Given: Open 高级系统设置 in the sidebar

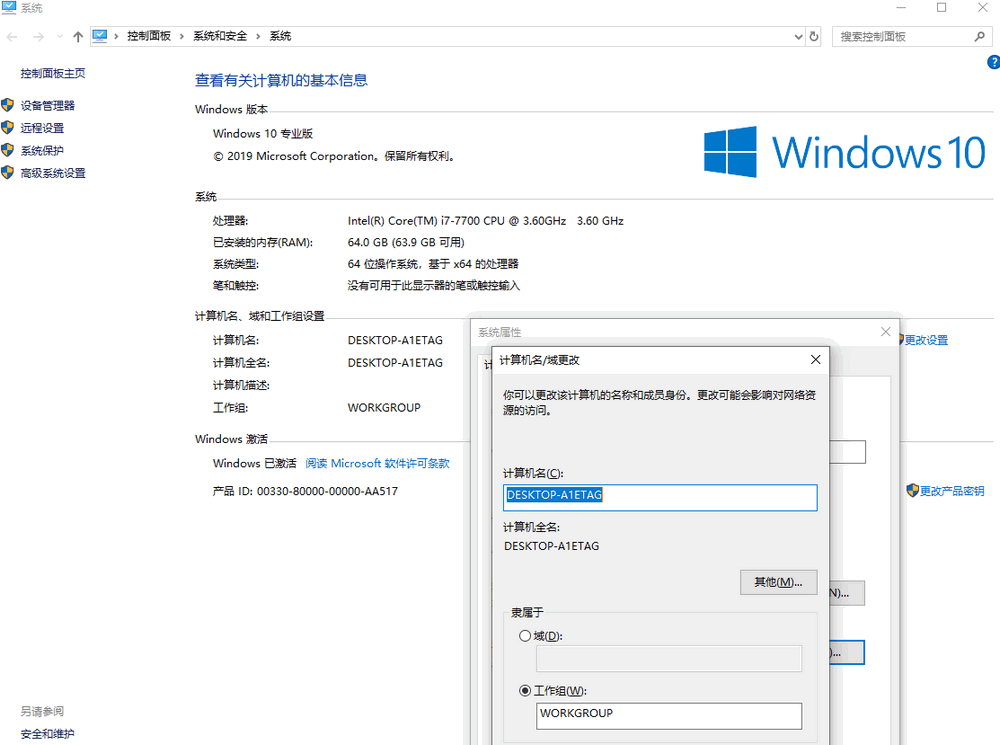Looking at the screenshot, I should pyautogui.click(x=53, y=173).
